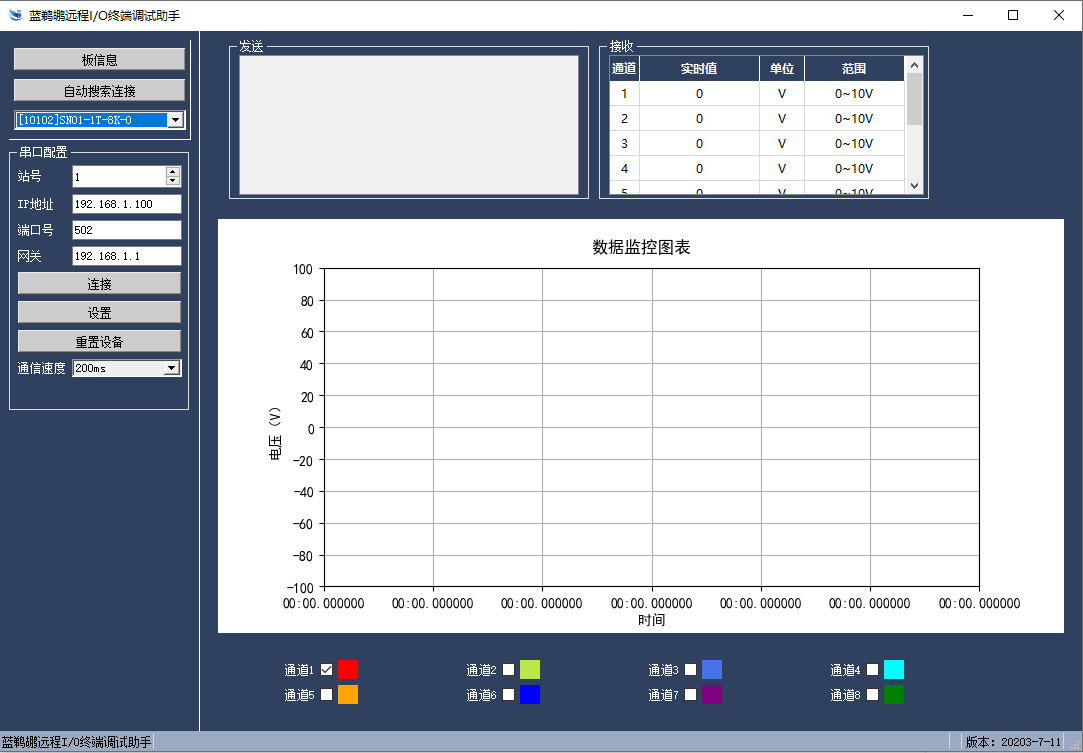Click the 重置设备 button
The height and width of the screenshot is (753, 1083).
tap(99, 341)
